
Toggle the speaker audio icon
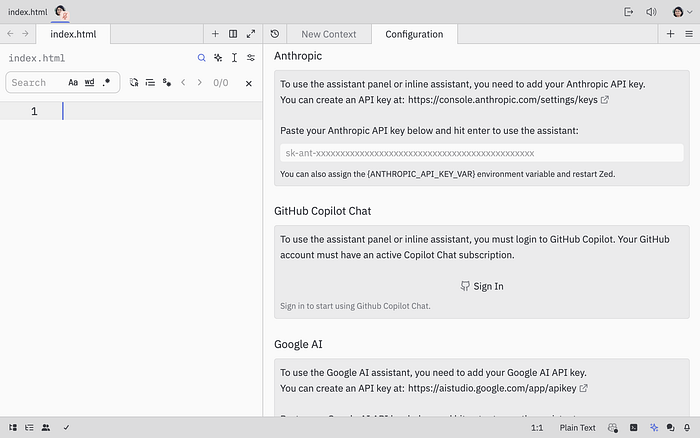pos(651,12)
